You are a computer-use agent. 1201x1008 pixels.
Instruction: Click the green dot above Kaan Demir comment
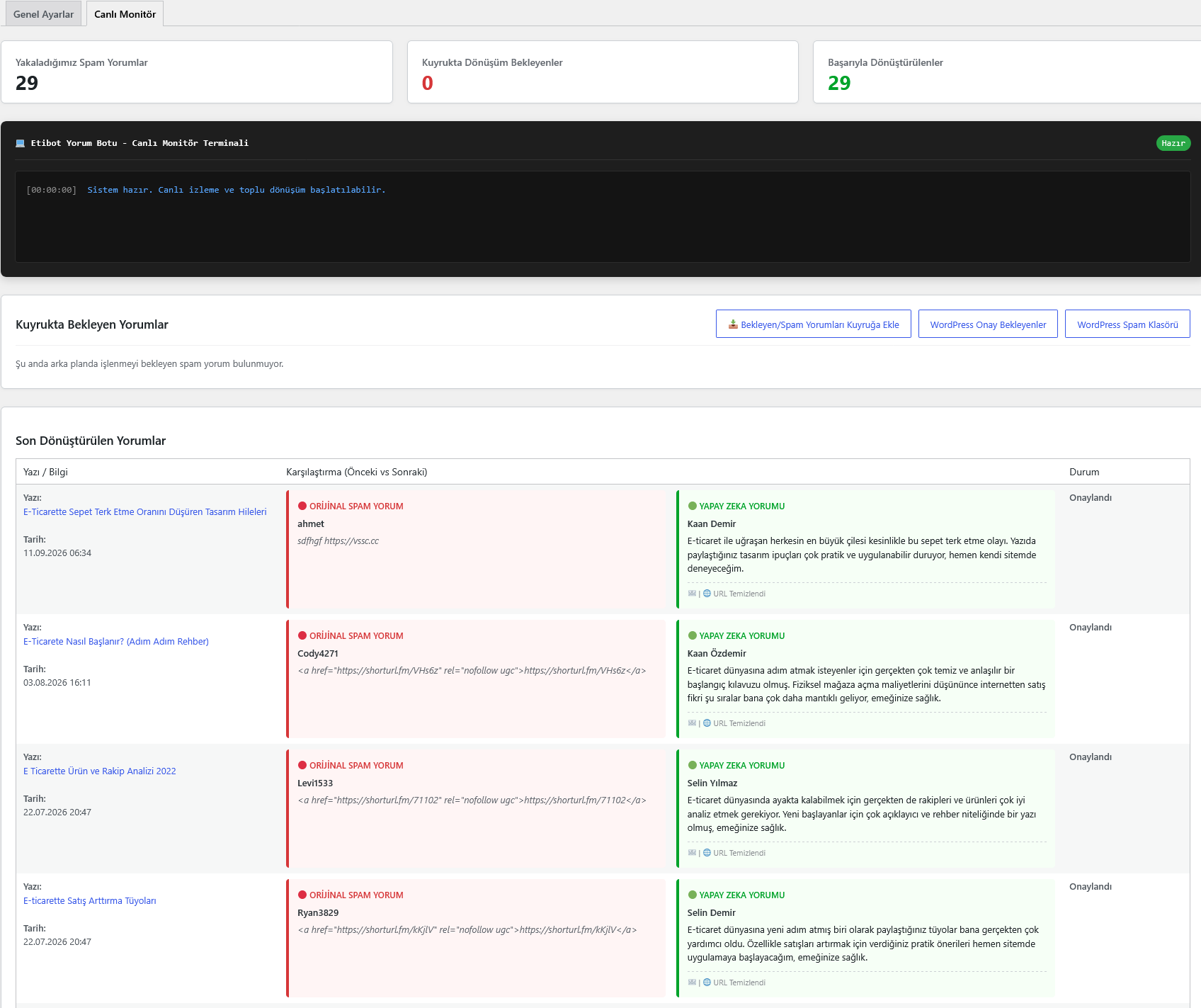click(693, 506)
